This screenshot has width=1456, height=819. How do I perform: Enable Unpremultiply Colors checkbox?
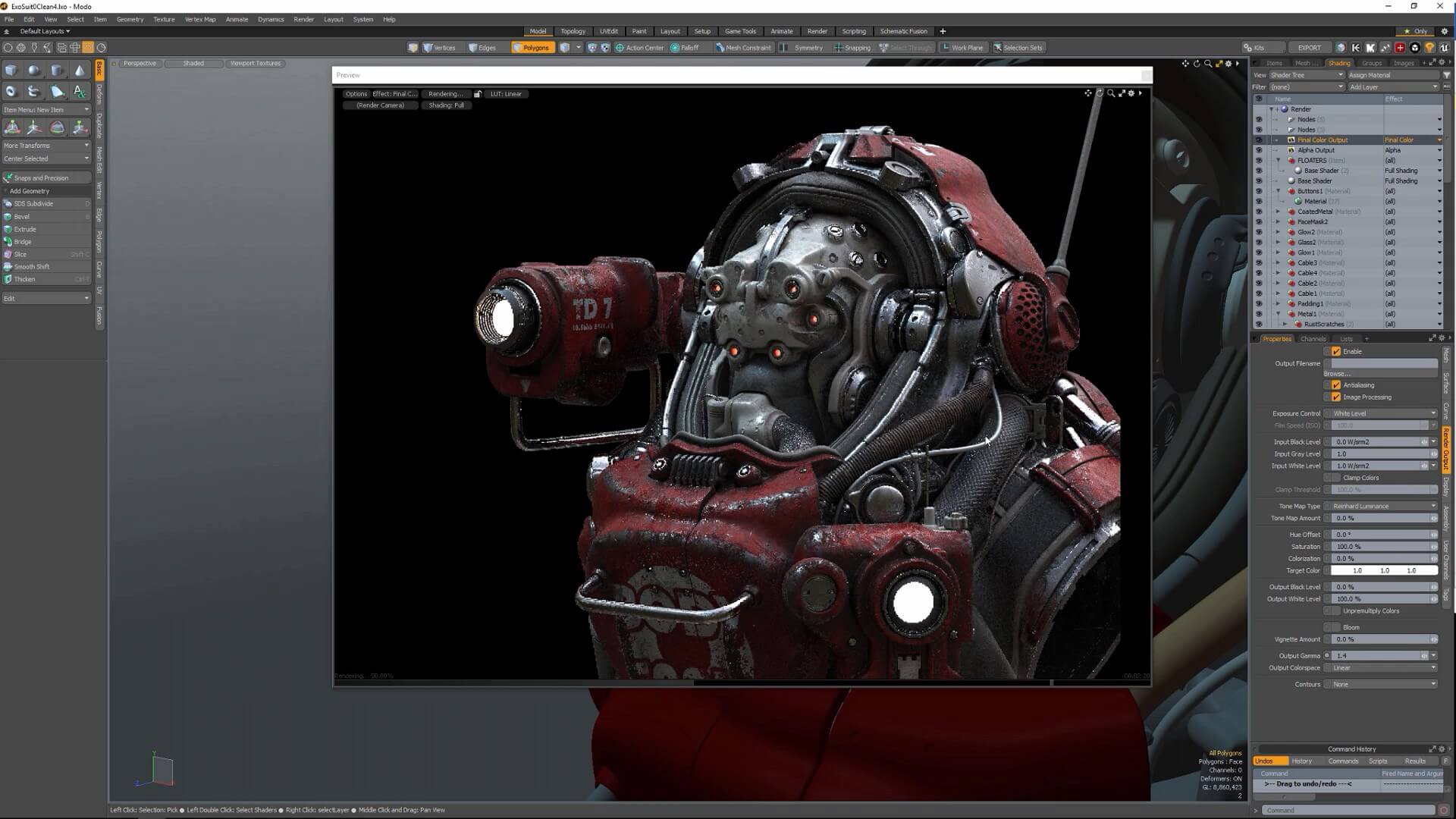coord(1336,611)
